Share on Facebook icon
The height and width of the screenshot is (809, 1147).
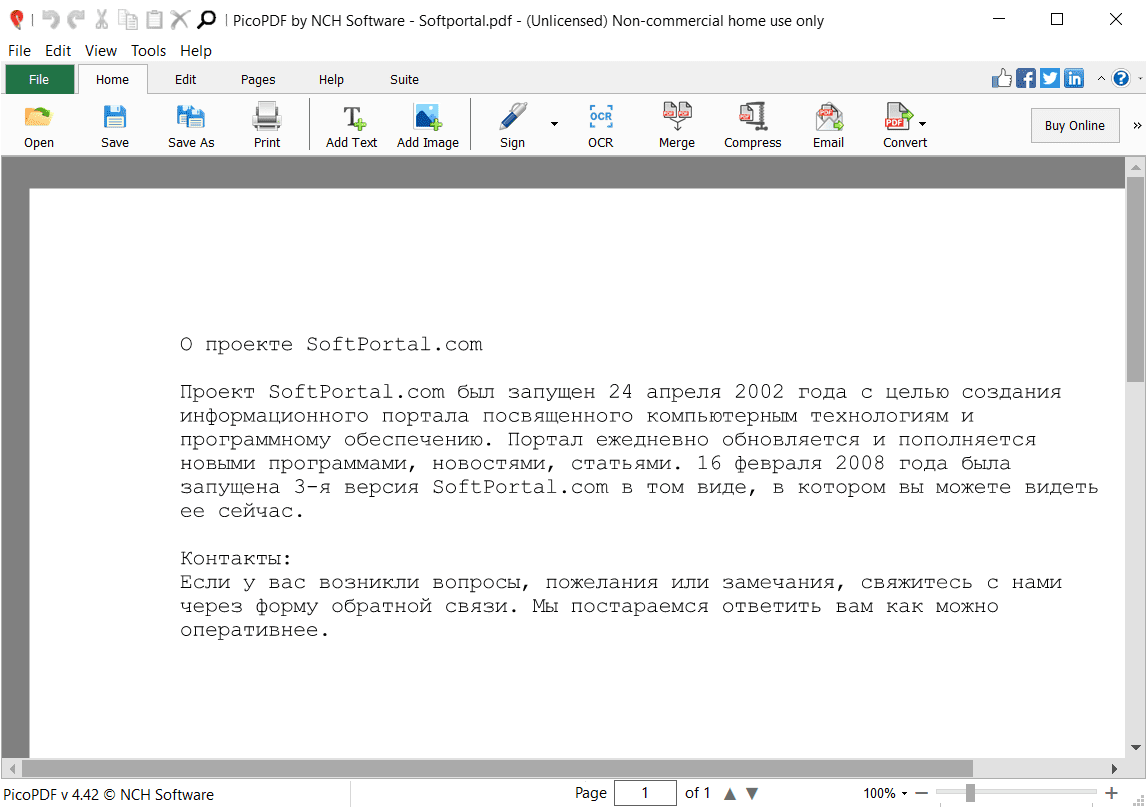1026,78
